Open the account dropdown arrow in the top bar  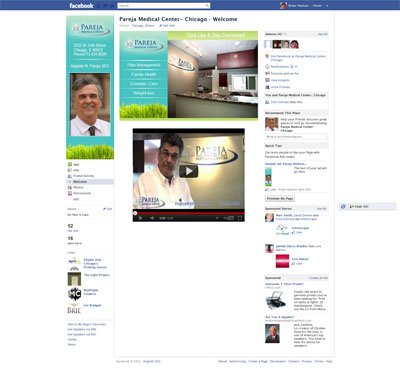tap(327, 6)
